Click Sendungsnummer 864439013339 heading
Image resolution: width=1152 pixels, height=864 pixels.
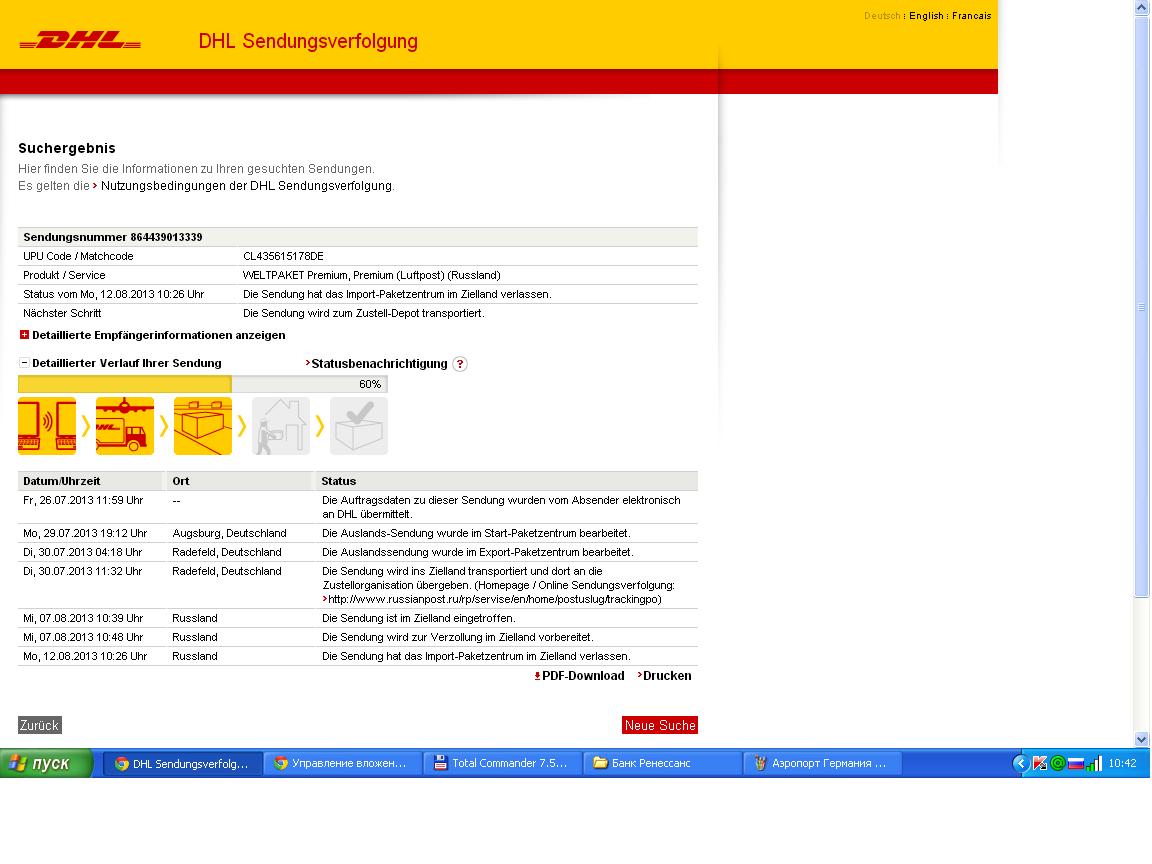point(112,237)
